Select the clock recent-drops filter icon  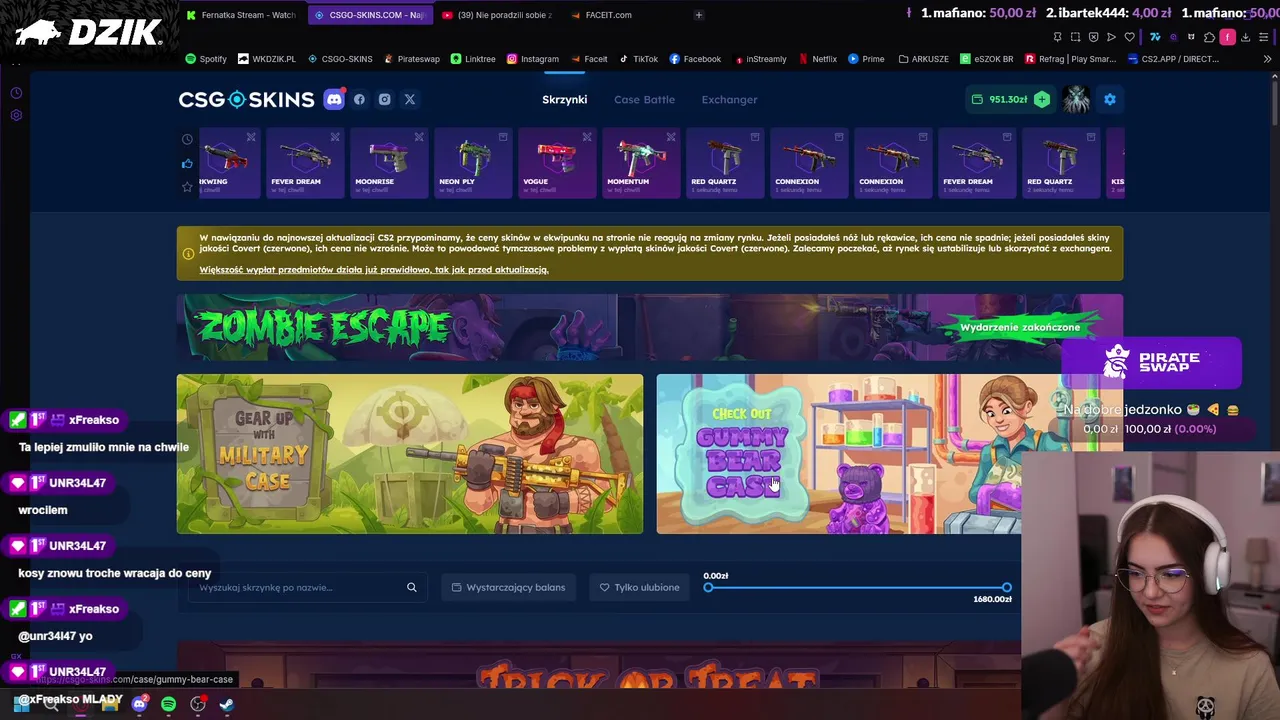click(187, 139)
